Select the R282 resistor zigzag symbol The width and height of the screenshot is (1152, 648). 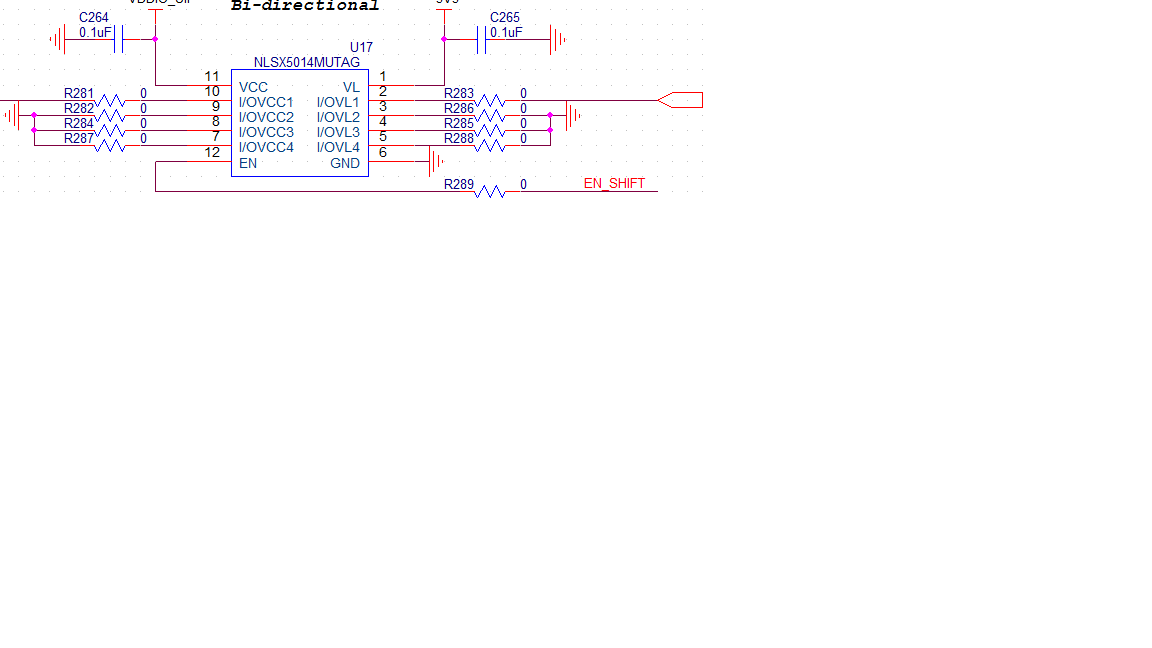tap(109, 116)
